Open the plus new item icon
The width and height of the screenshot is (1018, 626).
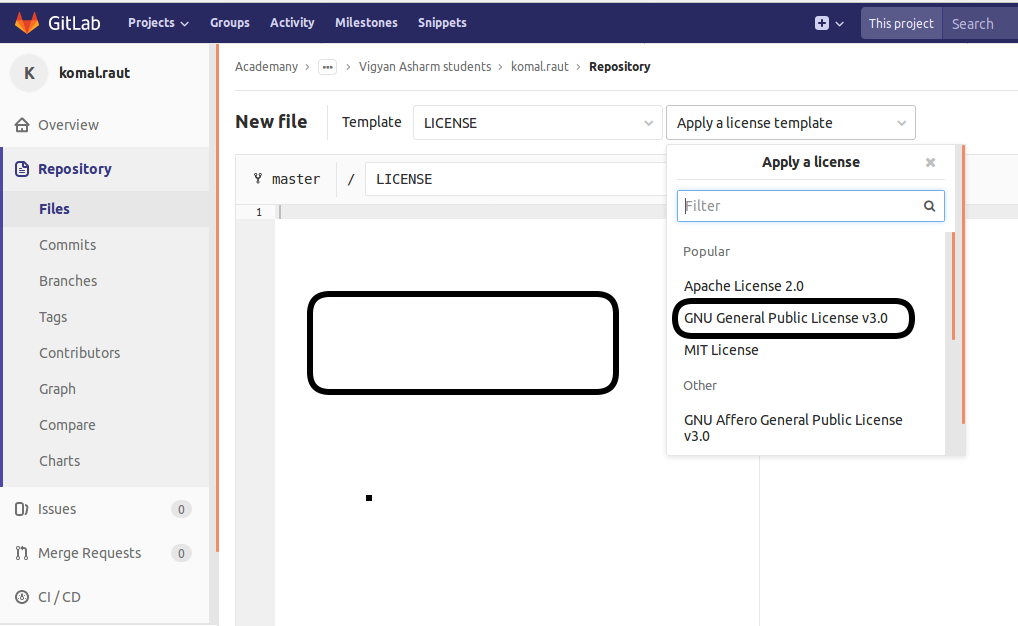click(821, 23)
